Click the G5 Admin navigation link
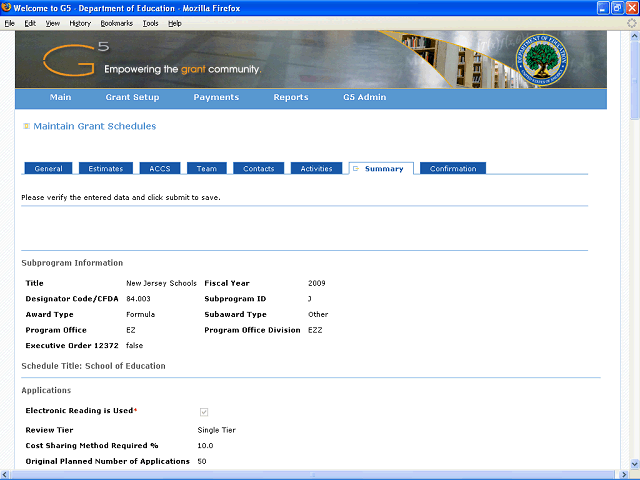The image size is (640, 480). point(364,98)
